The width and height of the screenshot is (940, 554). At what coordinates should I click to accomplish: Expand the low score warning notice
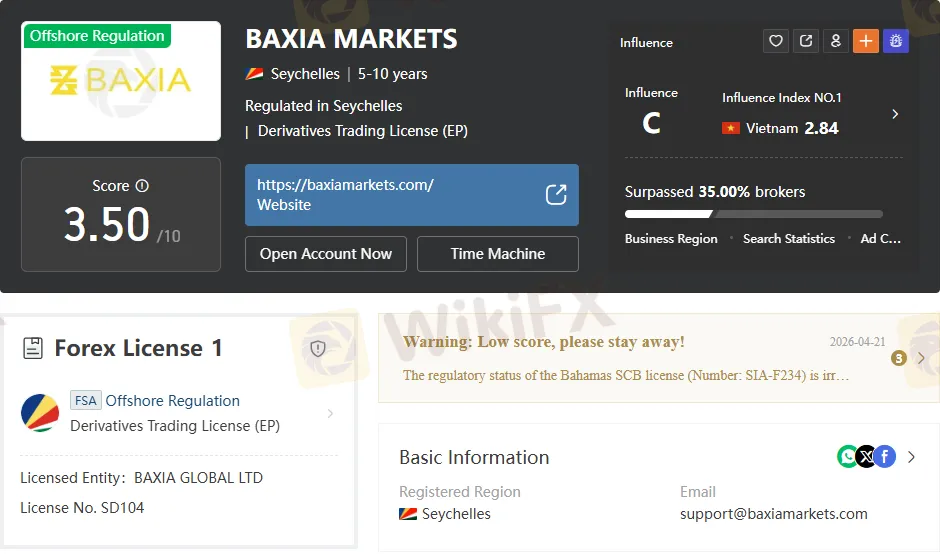(921, 358)
